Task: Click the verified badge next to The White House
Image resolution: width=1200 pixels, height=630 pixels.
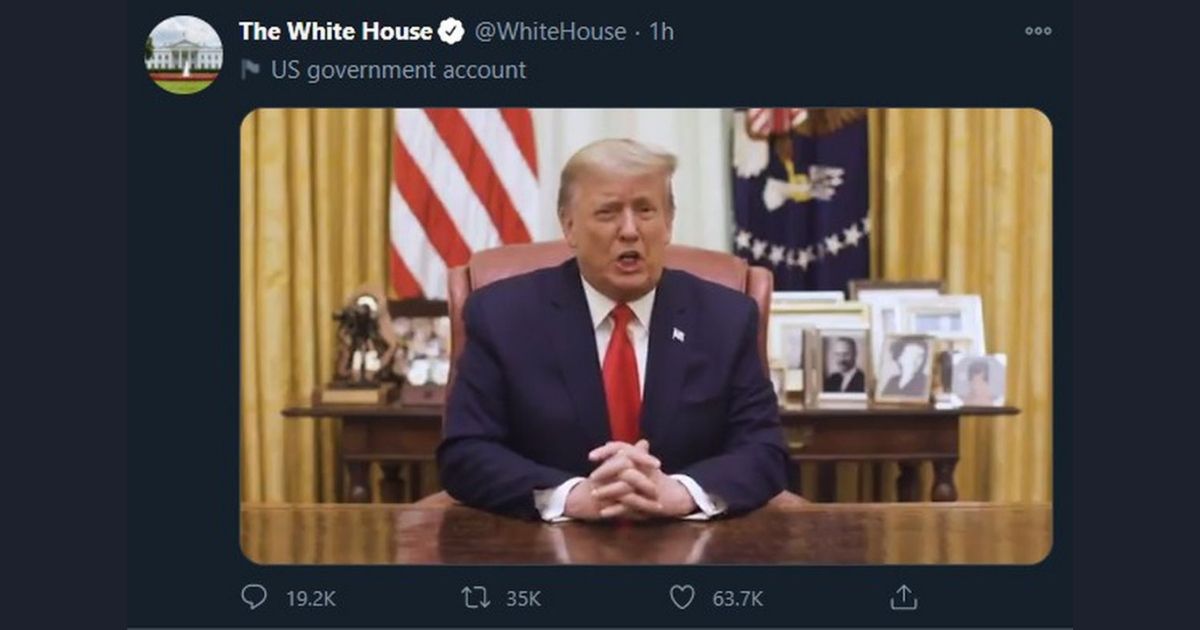Action: click(452, 32)
